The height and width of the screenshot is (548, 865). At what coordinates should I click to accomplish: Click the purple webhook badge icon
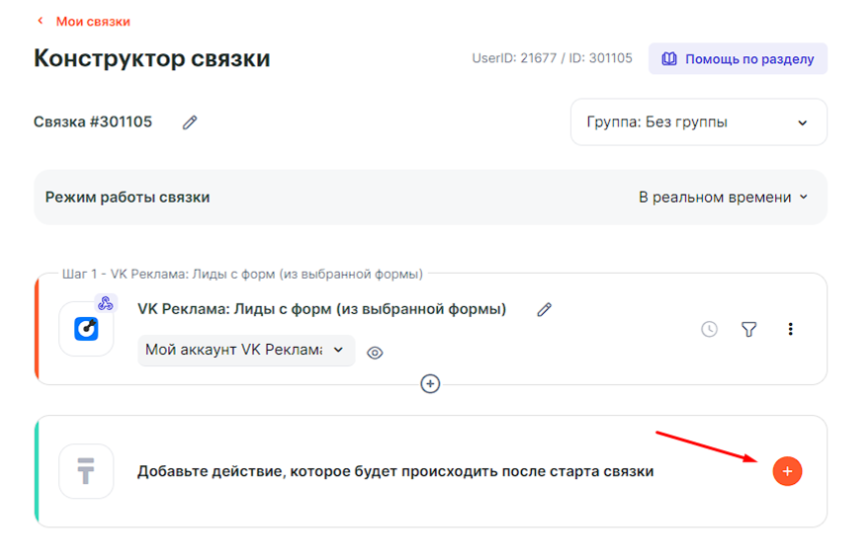[x=106, y=303]
